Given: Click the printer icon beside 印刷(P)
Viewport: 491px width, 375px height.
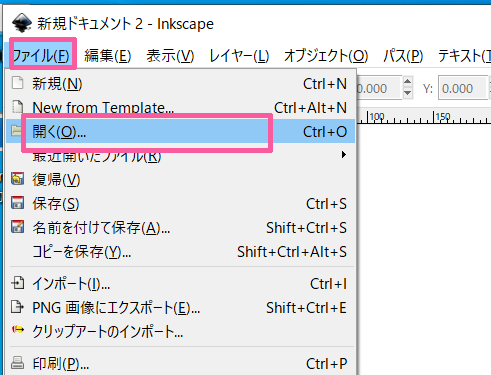Looking at the screenshot, I should [x=17, y=363].
